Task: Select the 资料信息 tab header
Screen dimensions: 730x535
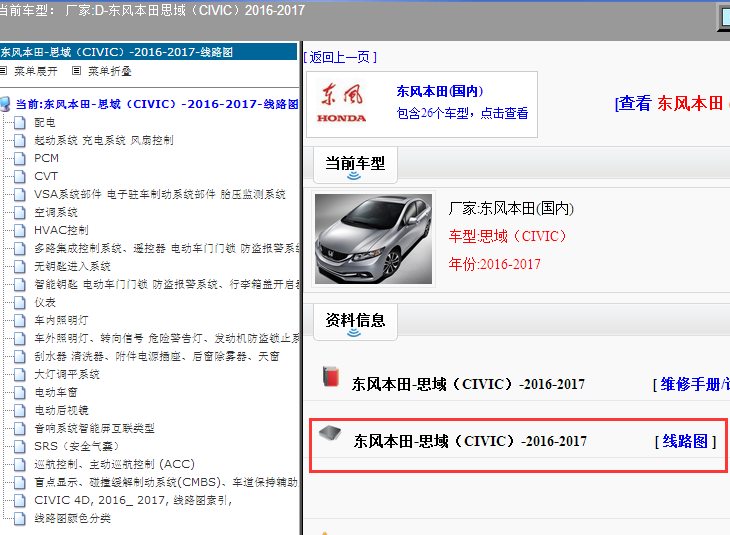Action: (x=355, y=322)
